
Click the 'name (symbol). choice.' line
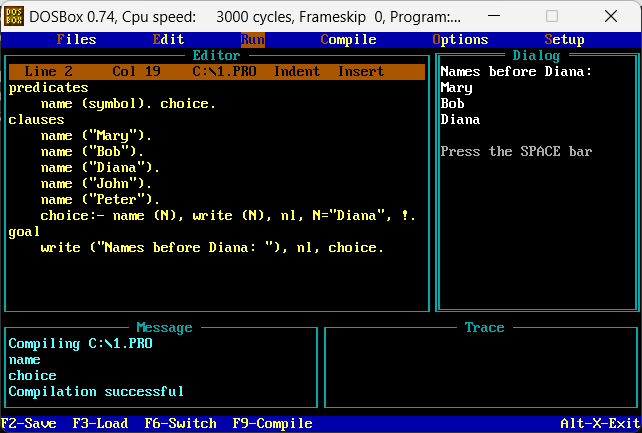tap(128, 104)
